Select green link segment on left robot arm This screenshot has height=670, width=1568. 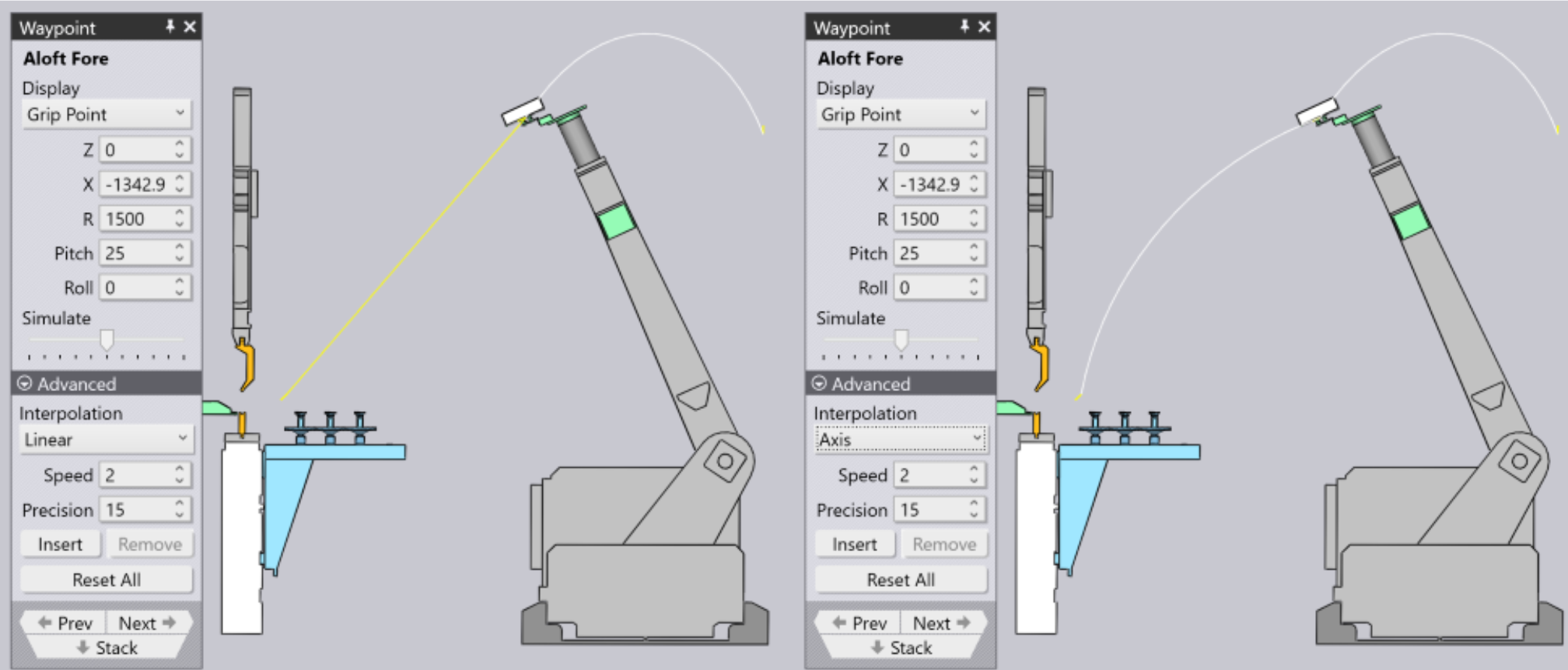[x=617, y=220]
